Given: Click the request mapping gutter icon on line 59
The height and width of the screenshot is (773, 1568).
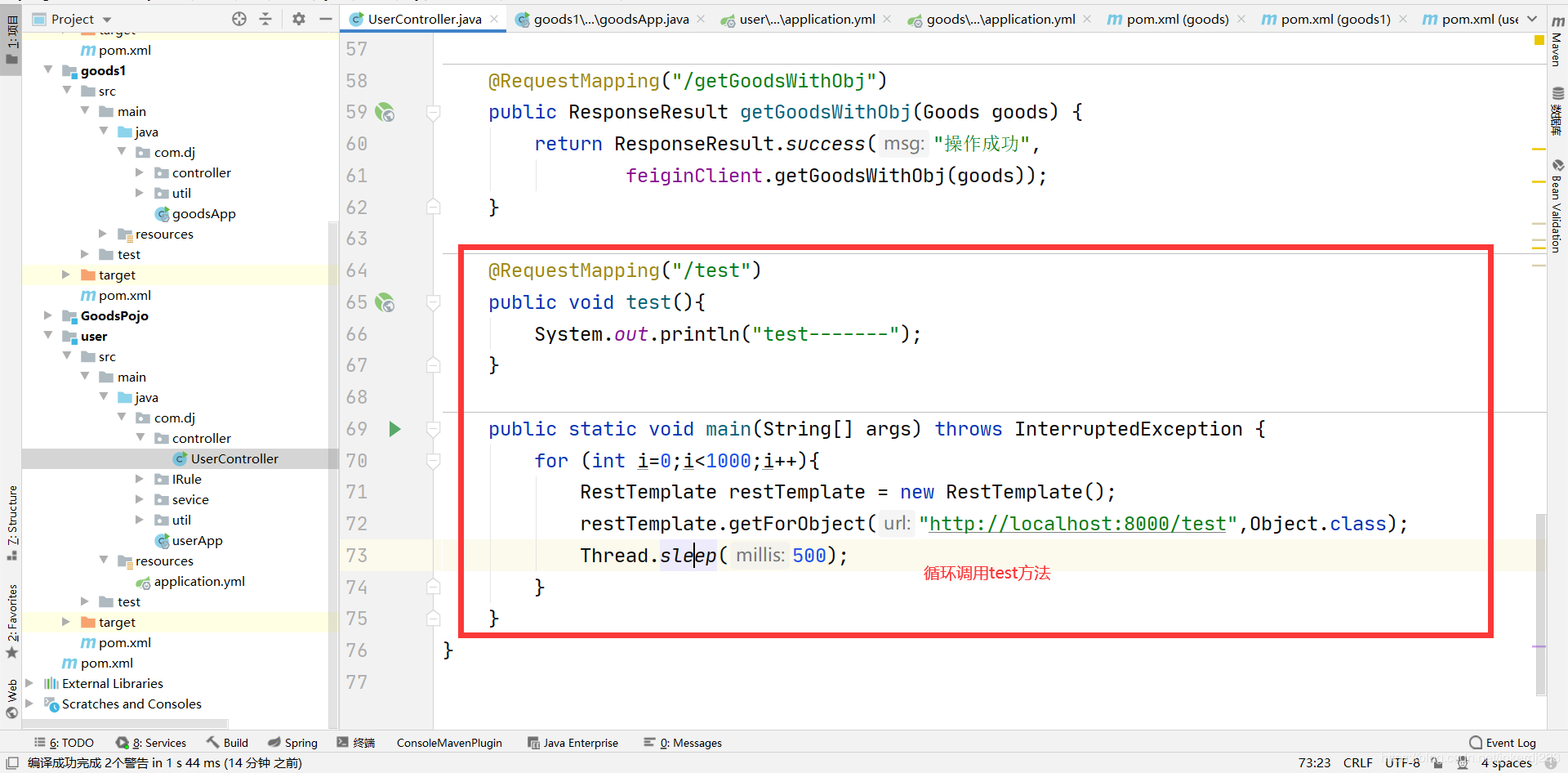Looking at the screenshot, I should (385, 112).
